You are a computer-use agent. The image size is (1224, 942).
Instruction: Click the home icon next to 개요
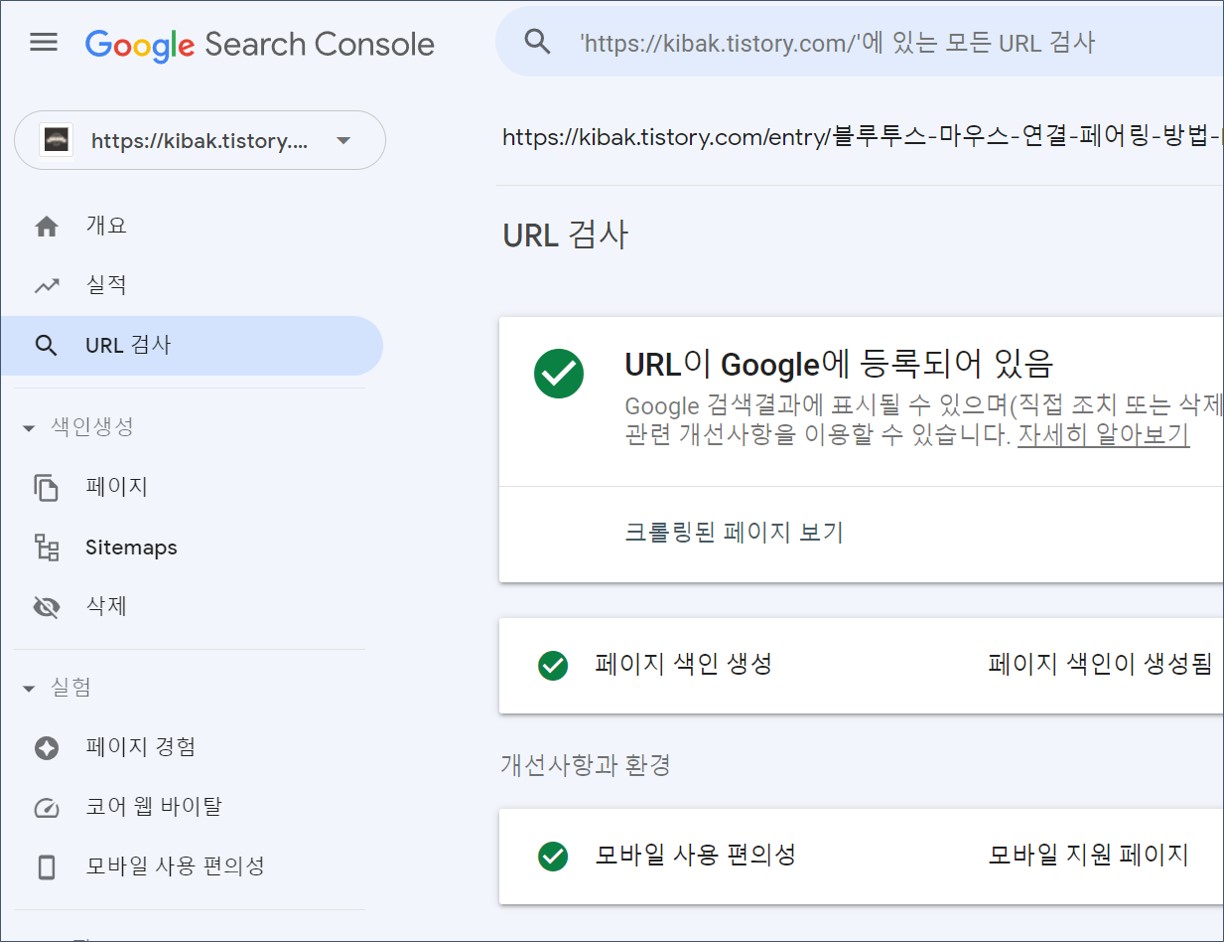click(46, 227)
